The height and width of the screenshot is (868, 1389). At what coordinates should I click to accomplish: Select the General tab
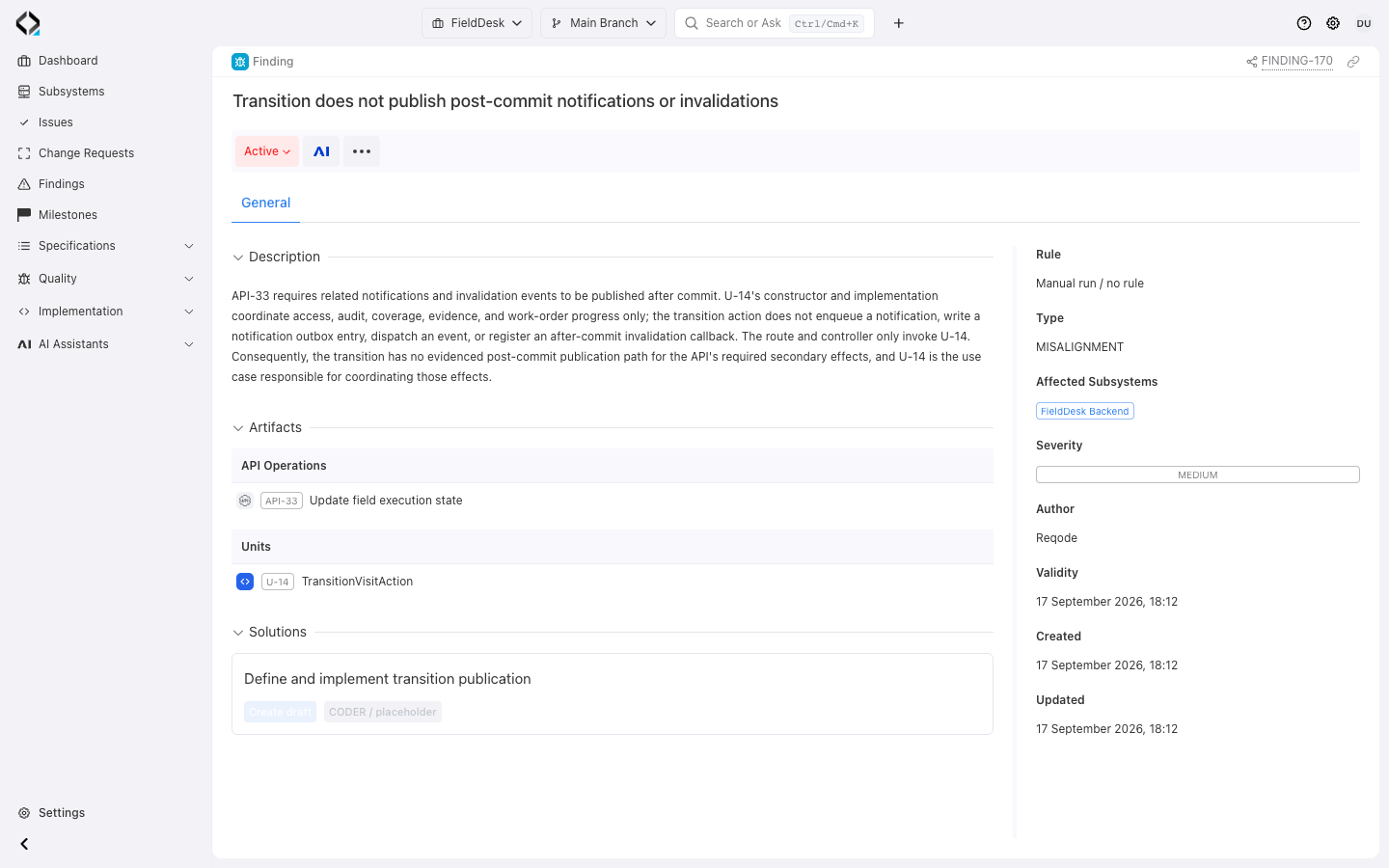coord(265,203)
